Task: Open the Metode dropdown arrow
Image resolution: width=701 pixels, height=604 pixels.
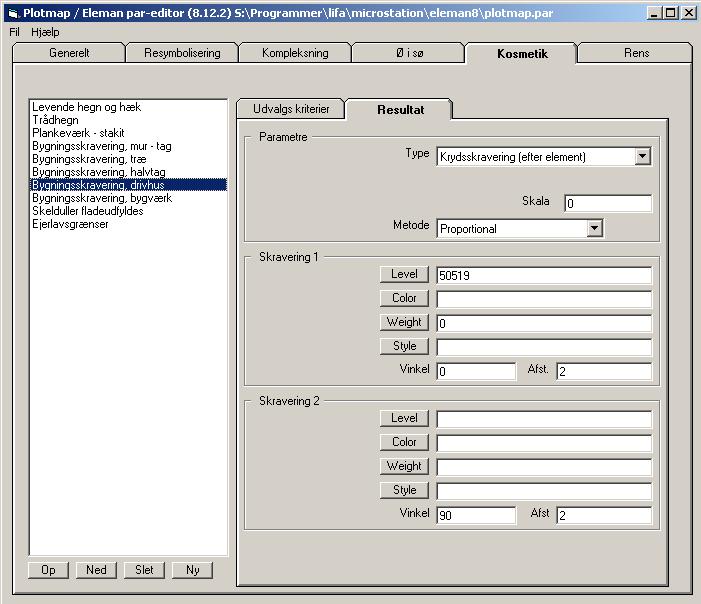Action: [x=594, y=228]
